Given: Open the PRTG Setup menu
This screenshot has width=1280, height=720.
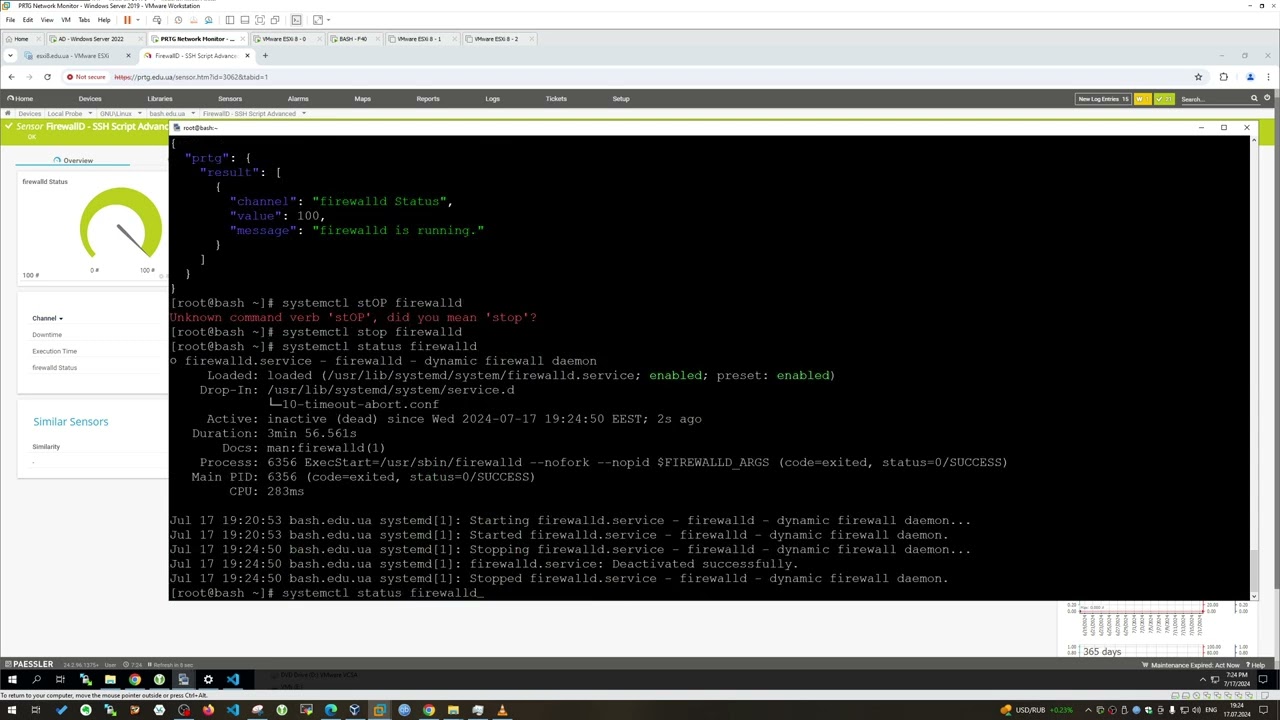Looking at the screenshot, I should click(x=621, y=99).
